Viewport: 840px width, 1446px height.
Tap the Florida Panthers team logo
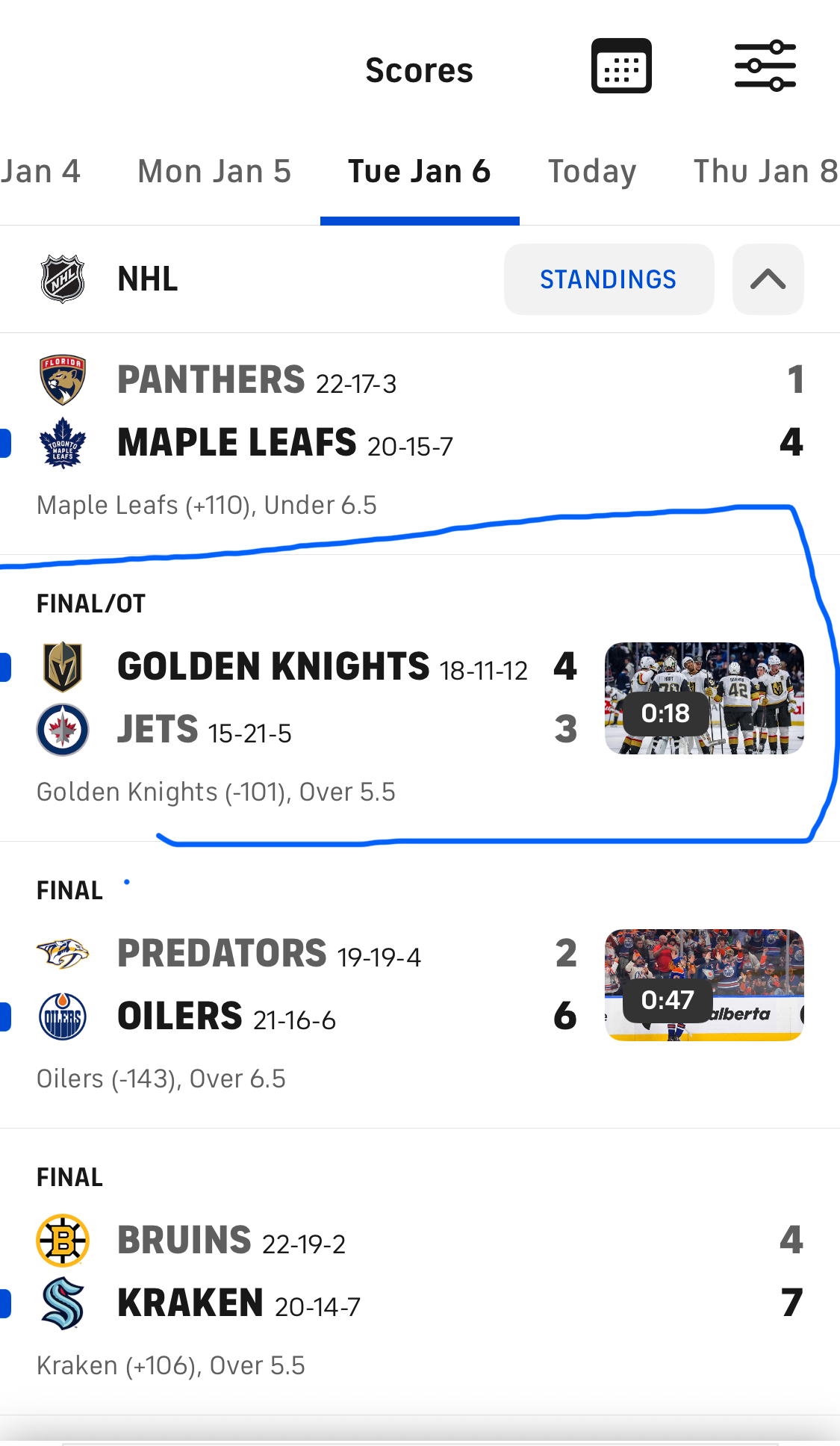tap(63, 379)
